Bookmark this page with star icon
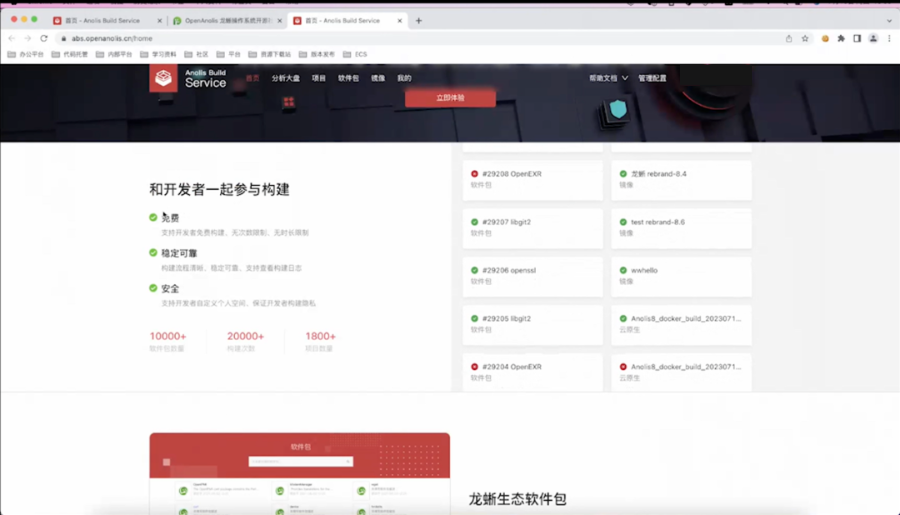The image size is (900, 515). tap(805, 38)
